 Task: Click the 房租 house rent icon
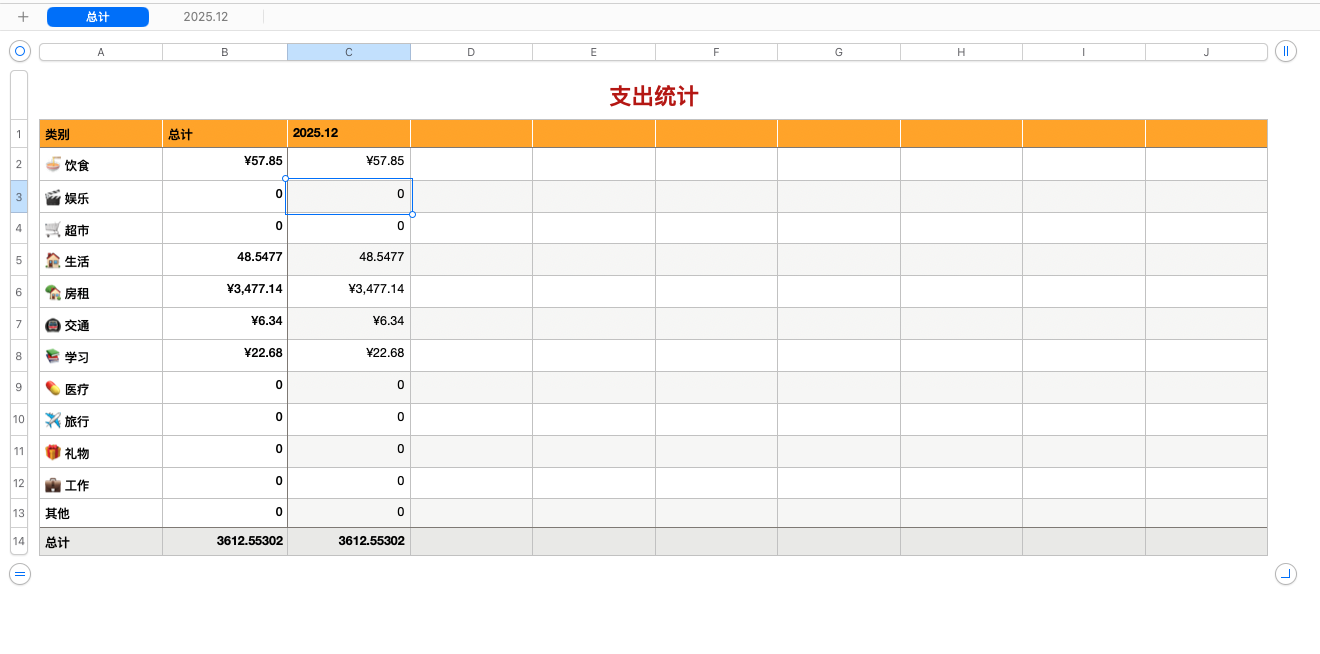pos(51,291)
